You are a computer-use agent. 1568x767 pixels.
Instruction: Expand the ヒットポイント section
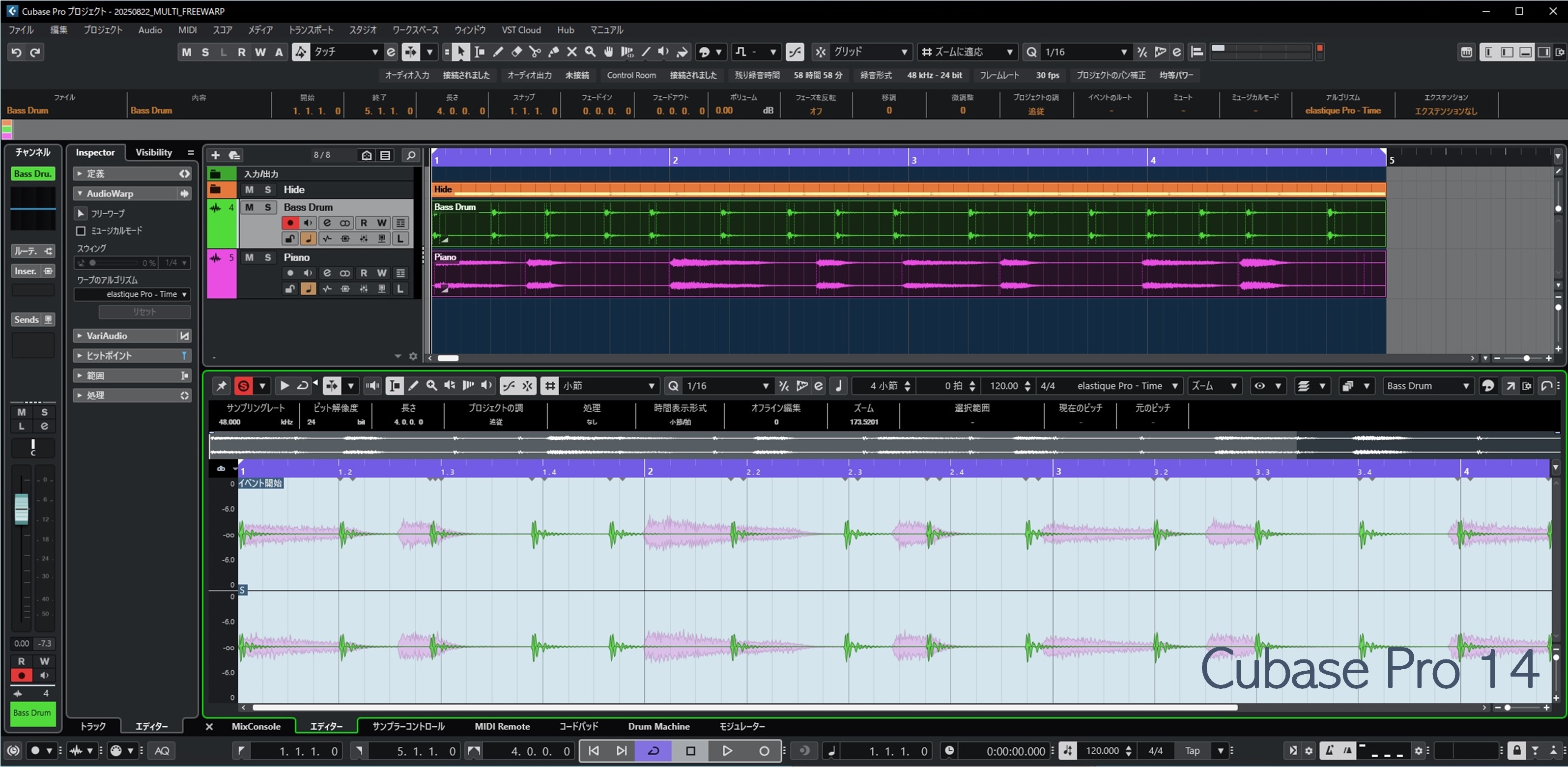tap(132, 356)
